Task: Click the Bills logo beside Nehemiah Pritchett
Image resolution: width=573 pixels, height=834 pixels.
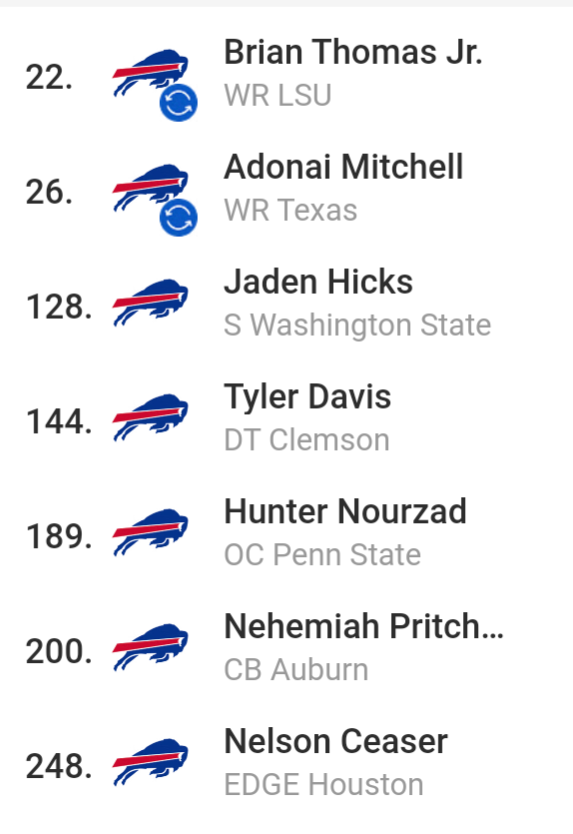Action: click(x=150, y=647)
